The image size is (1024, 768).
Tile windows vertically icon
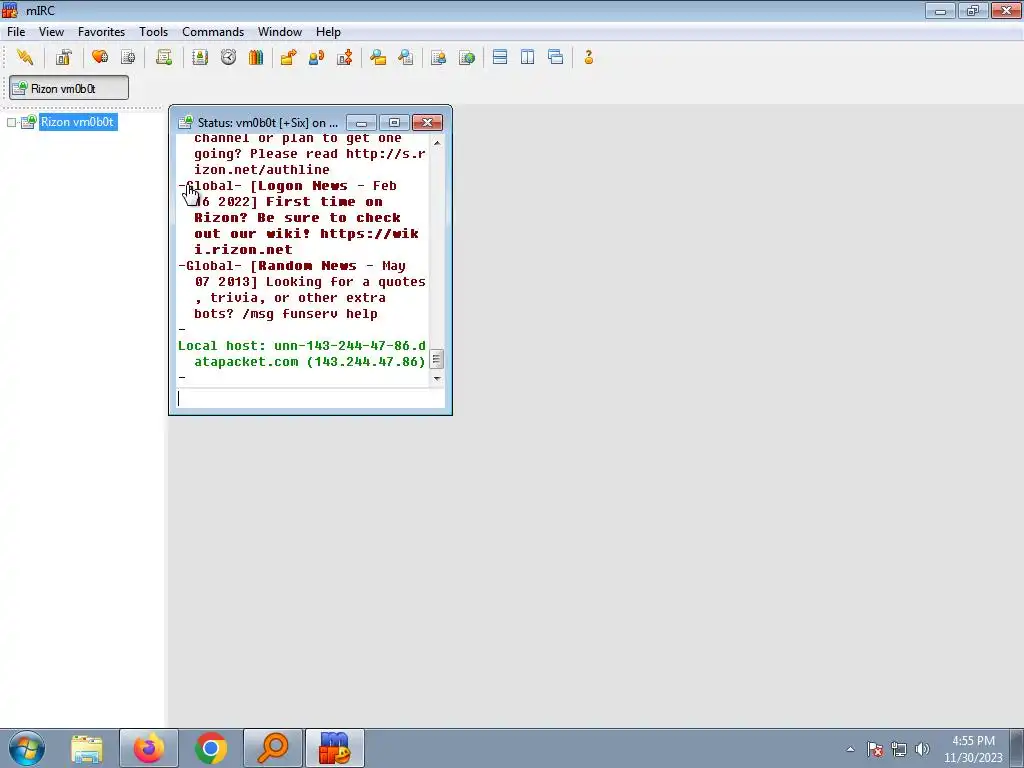(528, 57)
